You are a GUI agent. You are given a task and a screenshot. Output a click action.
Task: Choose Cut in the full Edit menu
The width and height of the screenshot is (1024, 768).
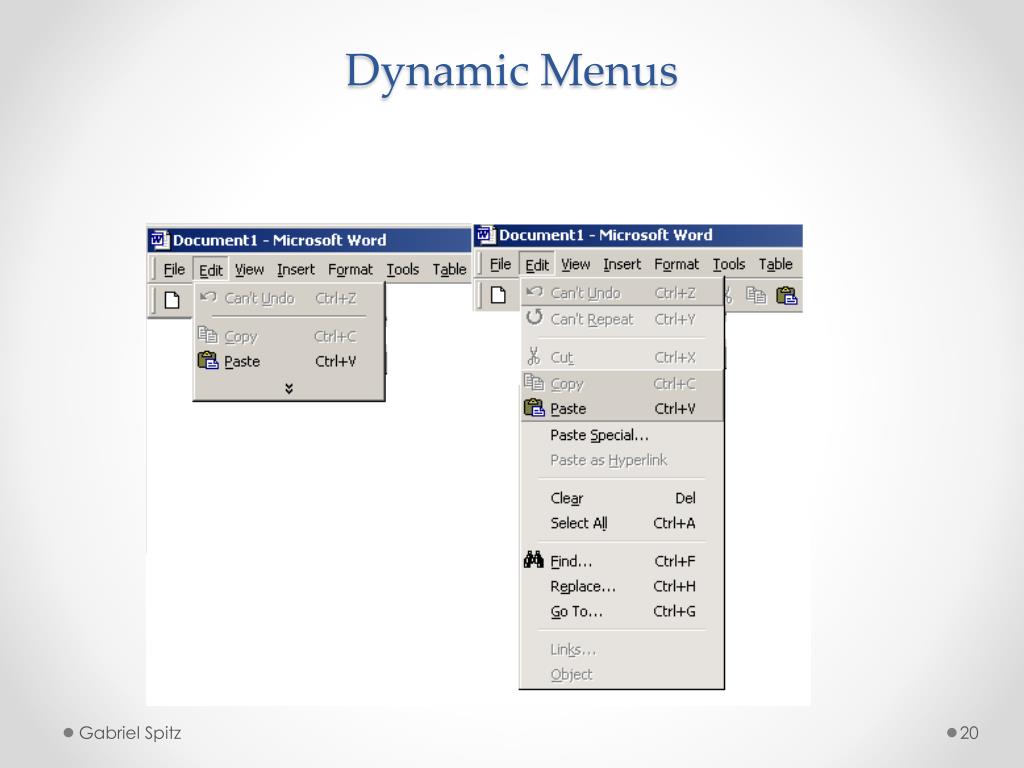point(622,357)
